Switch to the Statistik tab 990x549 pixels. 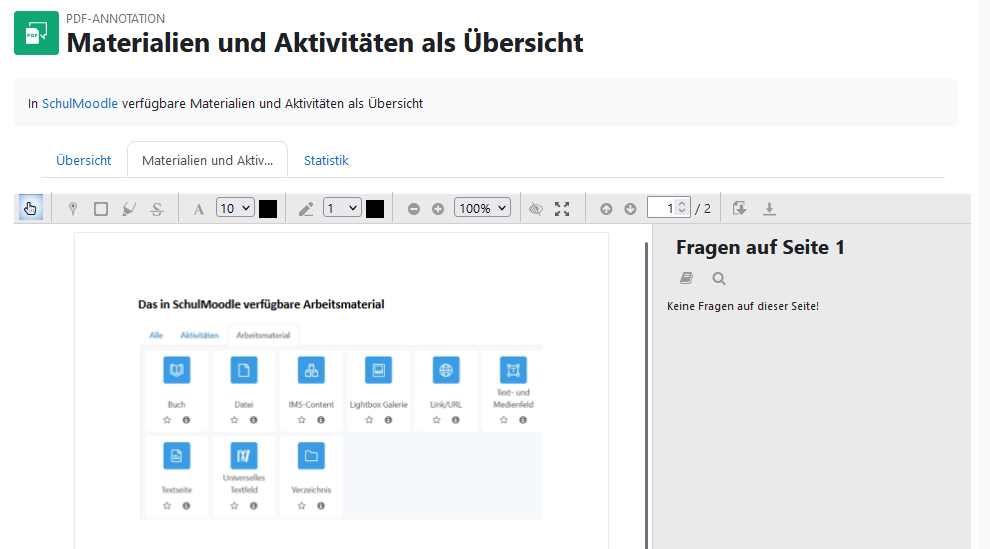tap(326, 160)
